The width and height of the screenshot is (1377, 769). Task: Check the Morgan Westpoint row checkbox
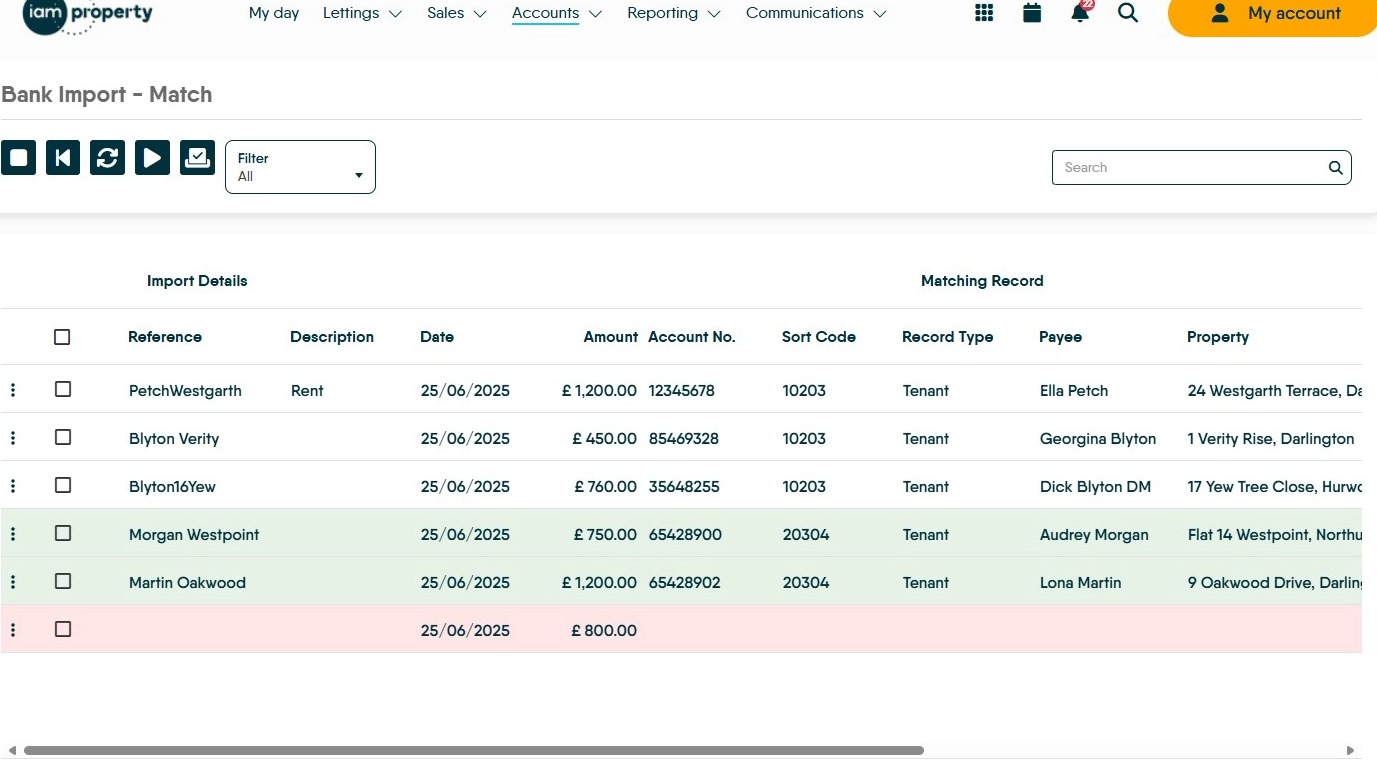pos(63,533)
